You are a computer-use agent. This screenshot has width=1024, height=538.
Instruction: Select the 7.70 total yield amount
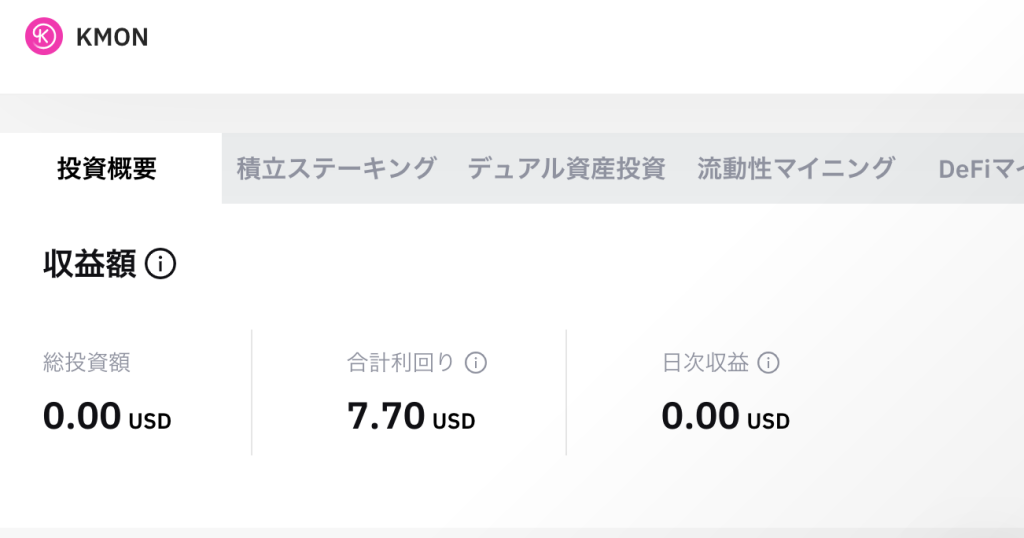click(386, 415)
